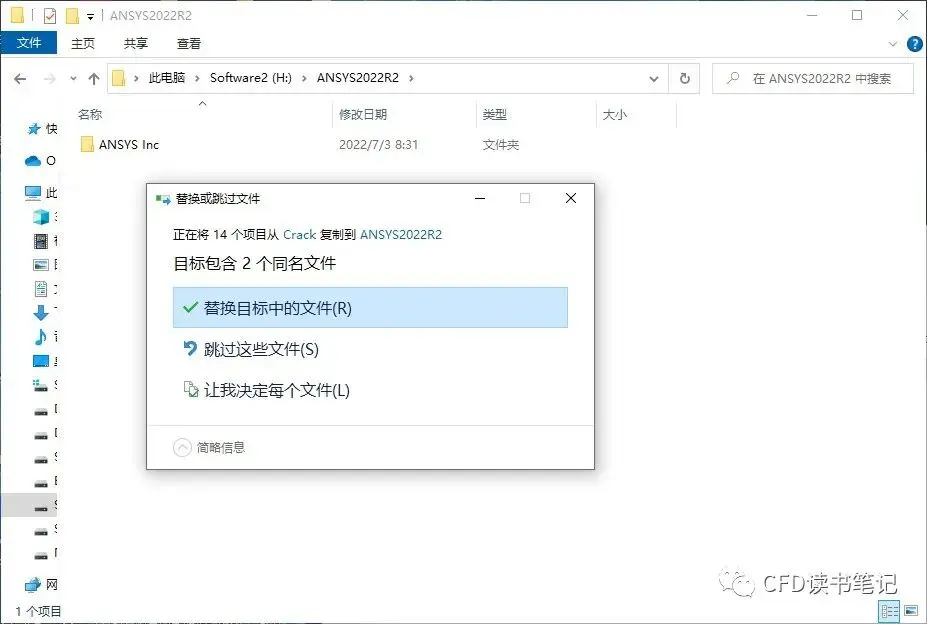The image size is (927, 624).
Task: Select This PC monitor icon in sidebar
Action: 33,192
